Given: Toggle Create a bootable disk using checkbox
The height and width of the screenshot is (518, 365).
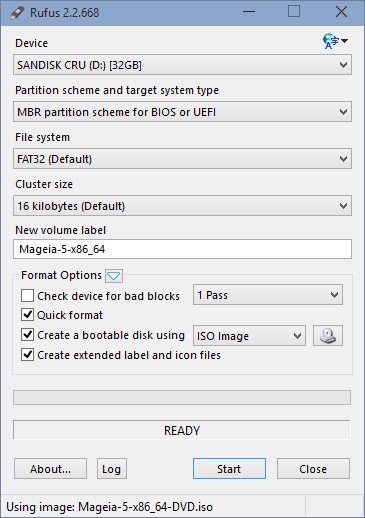Looking at the screenshot, I should [x=27, y=335].
